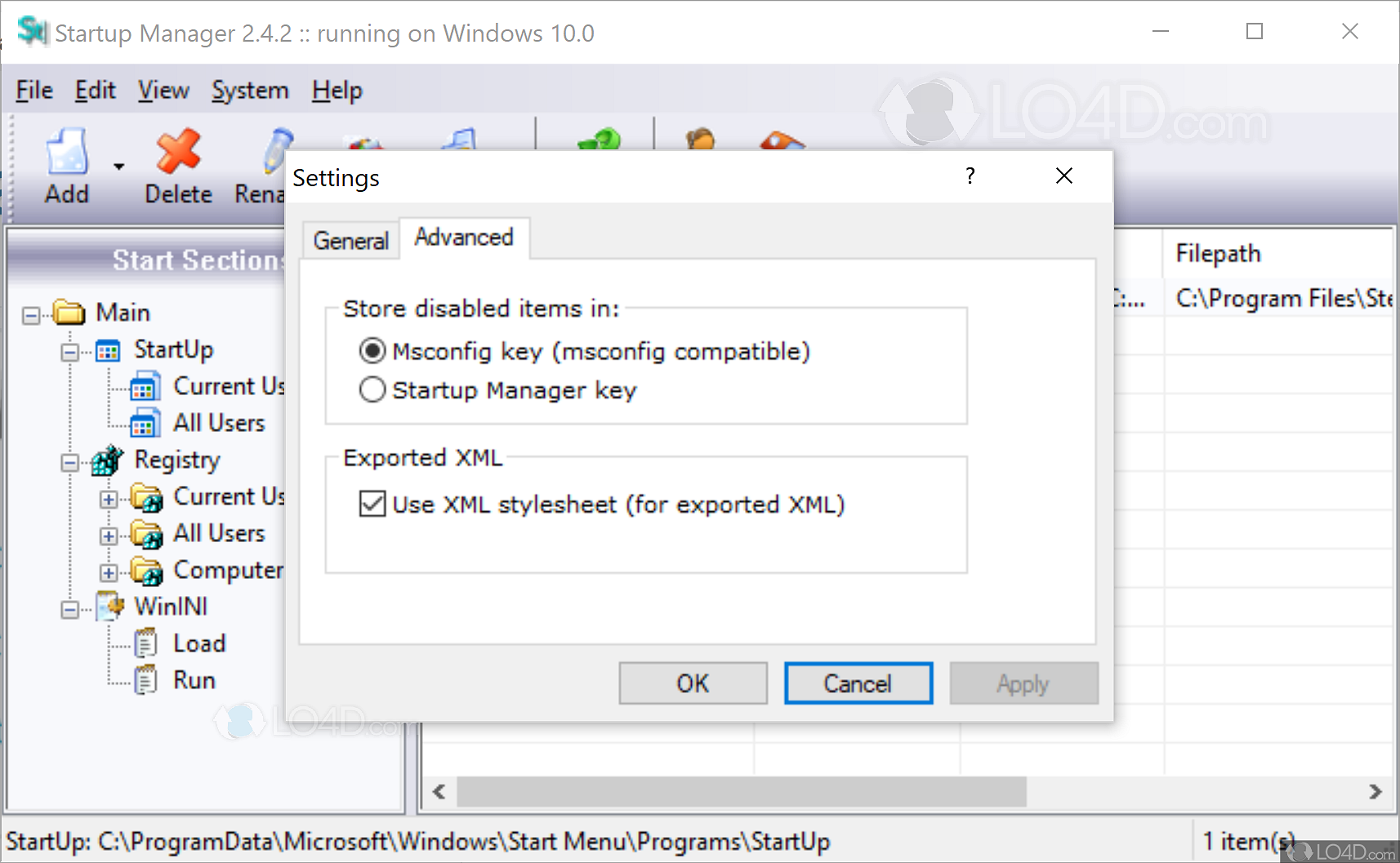Click OK to apply settings

[x=692, y=683]
